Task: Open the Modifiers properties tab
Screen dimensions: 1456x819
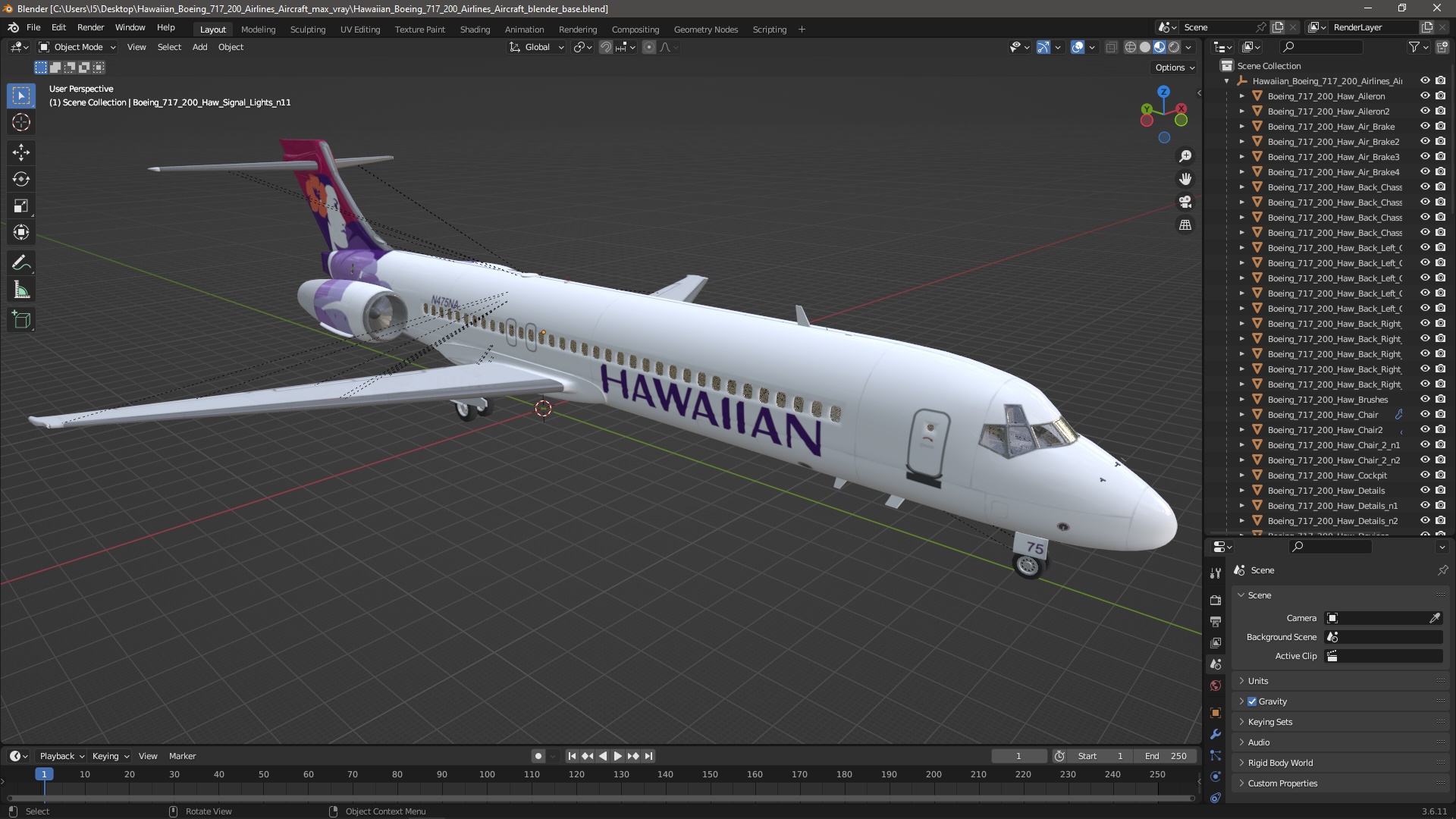Action: 1216,734
